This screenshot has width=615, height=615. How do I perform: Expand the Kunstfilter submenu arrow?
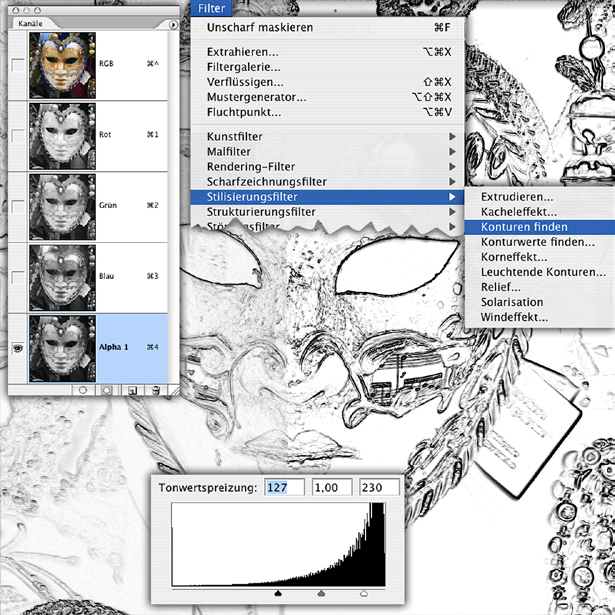click(x=452, y=136)
